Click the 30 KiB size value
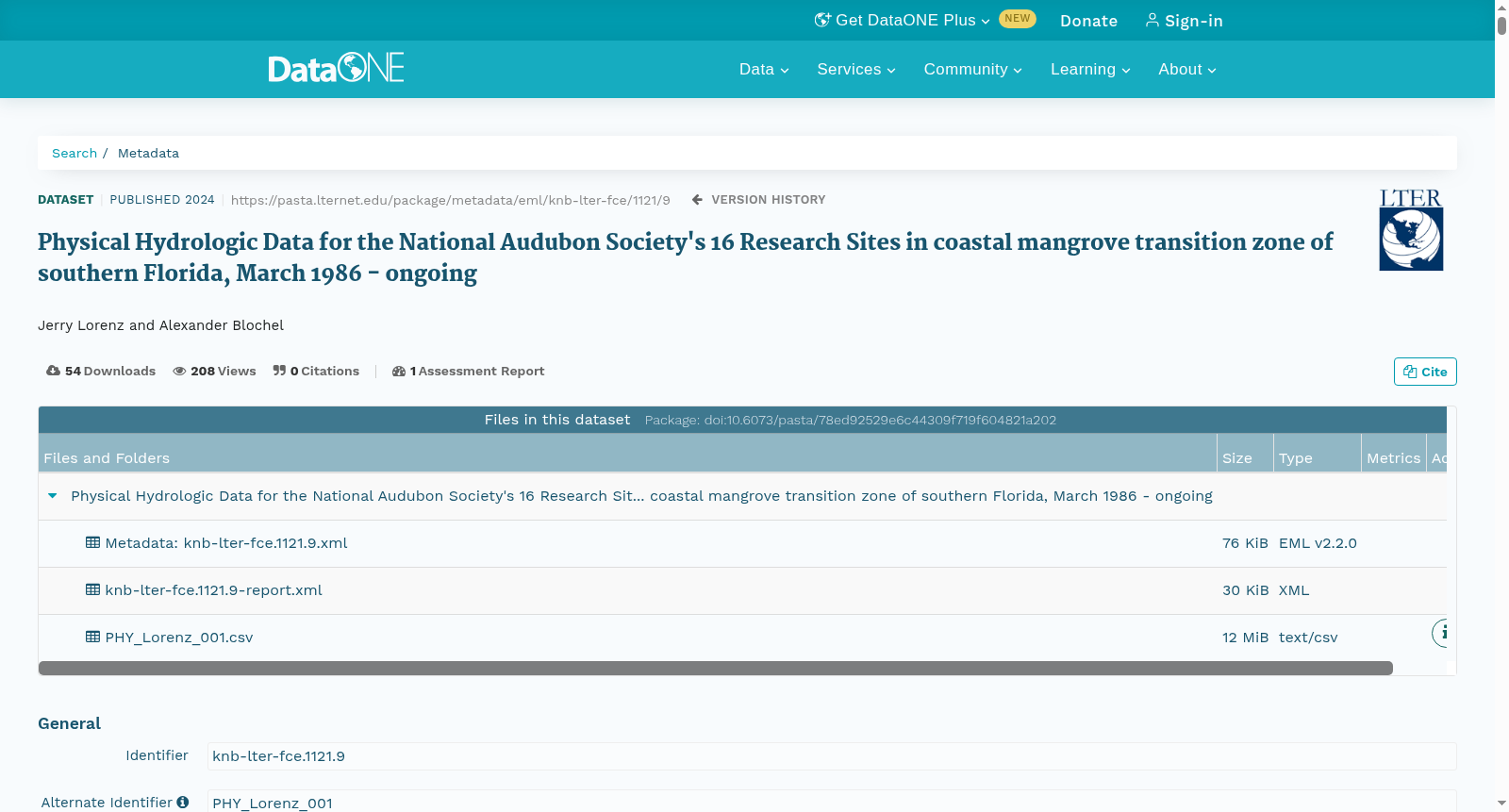Image resolution: width=1509 pixels, height=812 pixels. click(x=1245, y=590)
